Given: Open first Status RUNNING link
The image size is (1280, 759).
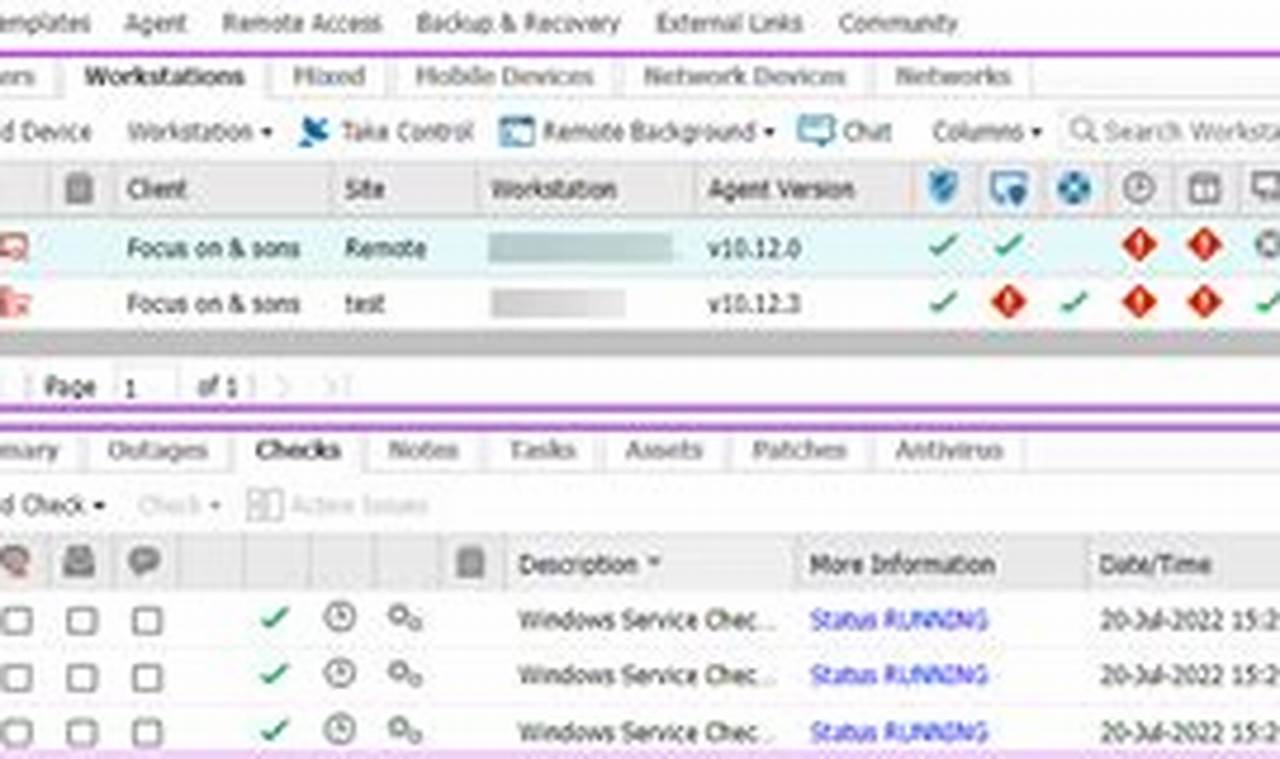Looking at the screenshot, I should [898, 621].
